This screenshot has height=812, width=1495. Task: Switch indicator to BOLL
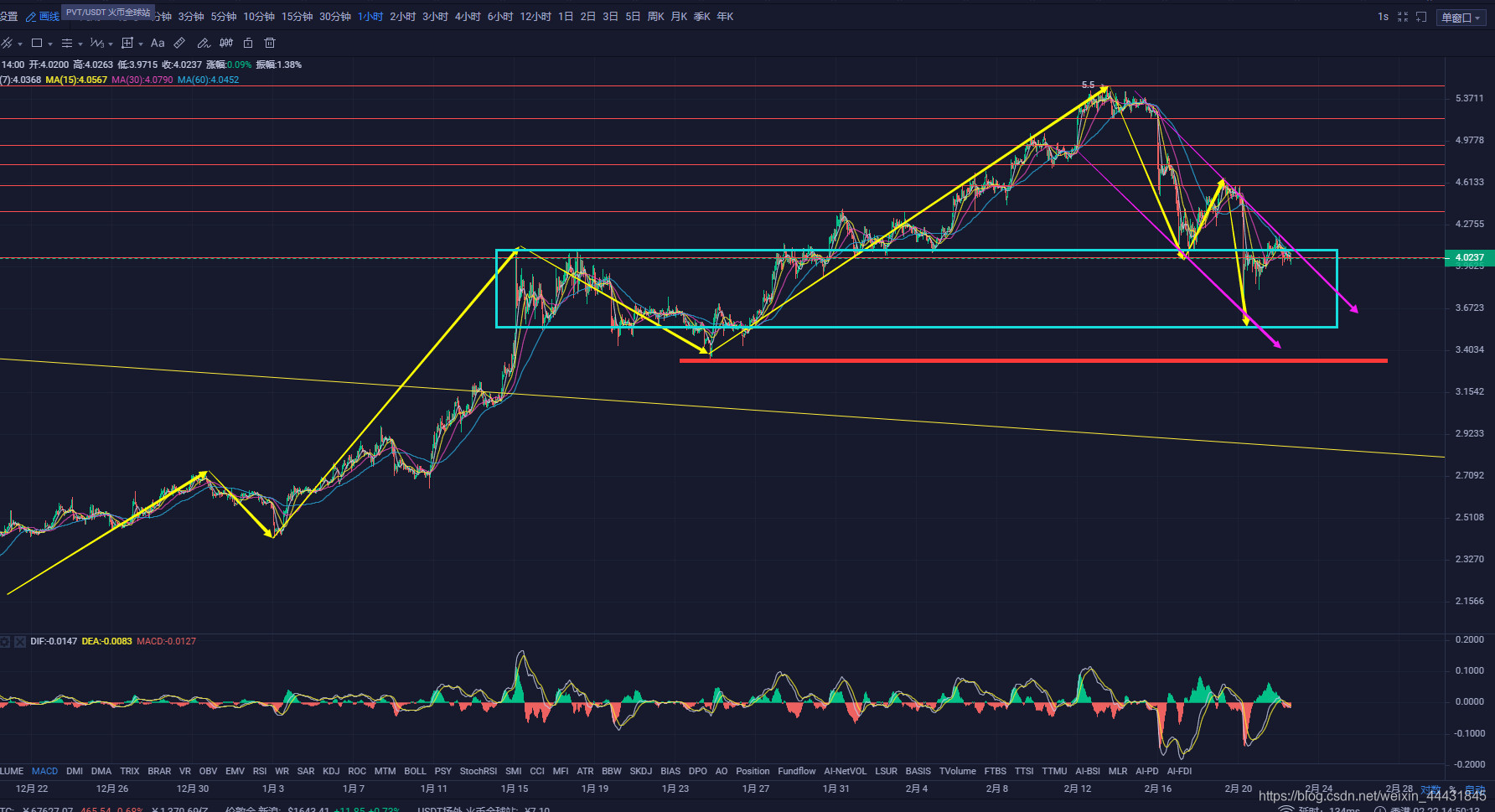pos(415,771)
